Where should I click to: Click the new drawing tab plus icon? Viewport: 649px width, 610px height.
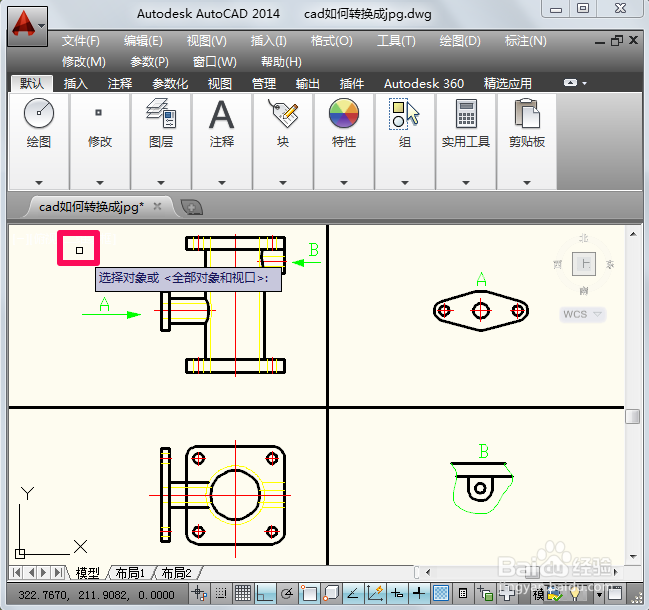pos(192,207)
